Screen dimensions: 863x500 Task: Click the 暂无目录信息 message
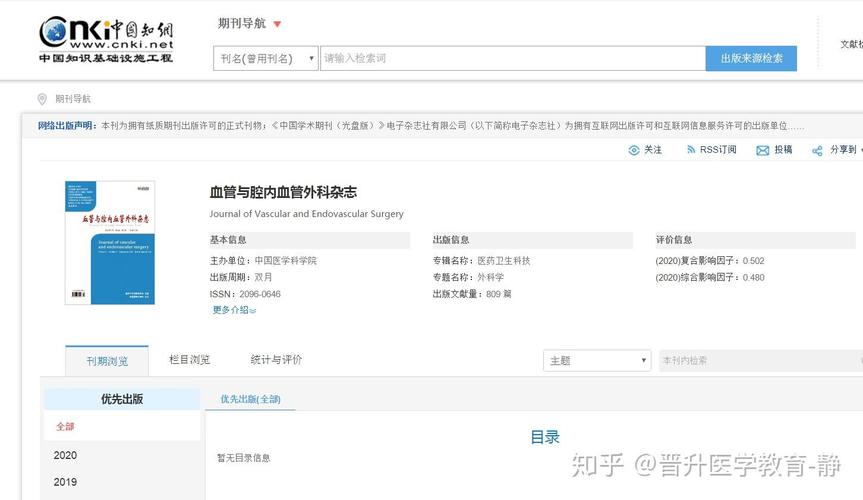coord(243,458)
